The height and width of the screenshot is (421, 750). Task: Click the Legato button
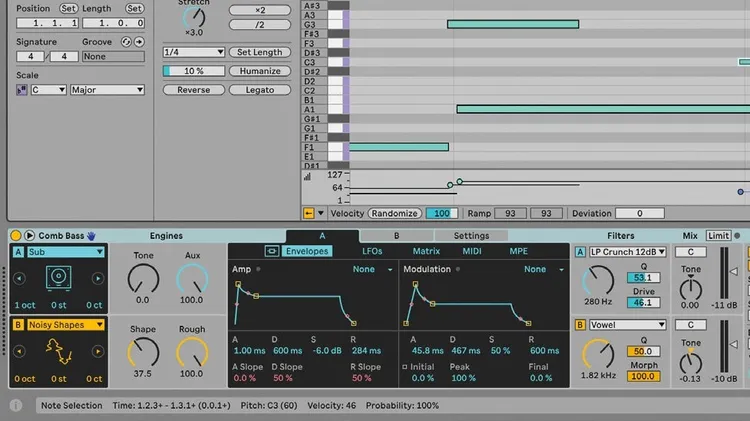click(x=260, y=90)
